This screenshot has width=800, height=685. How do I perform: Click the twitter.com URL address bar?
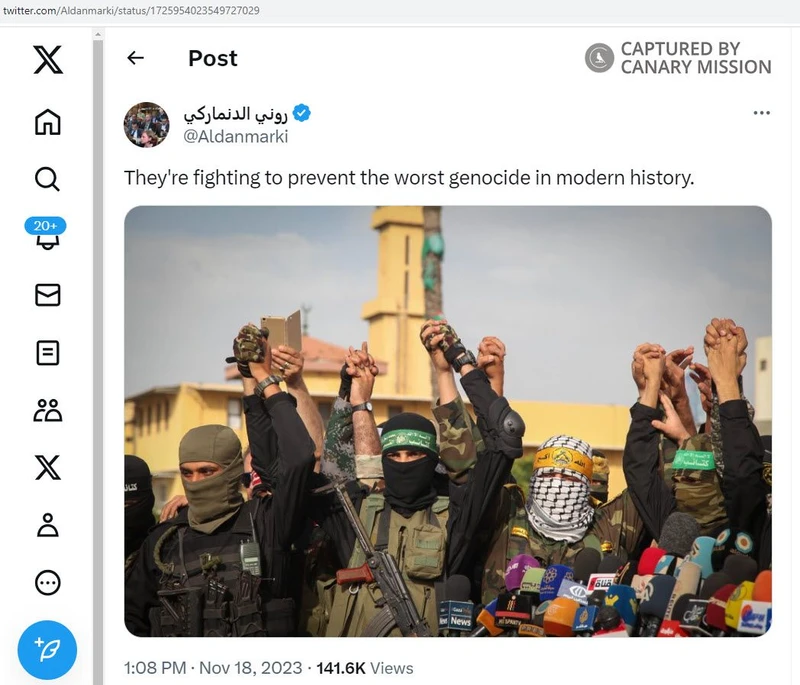[300, 11]
